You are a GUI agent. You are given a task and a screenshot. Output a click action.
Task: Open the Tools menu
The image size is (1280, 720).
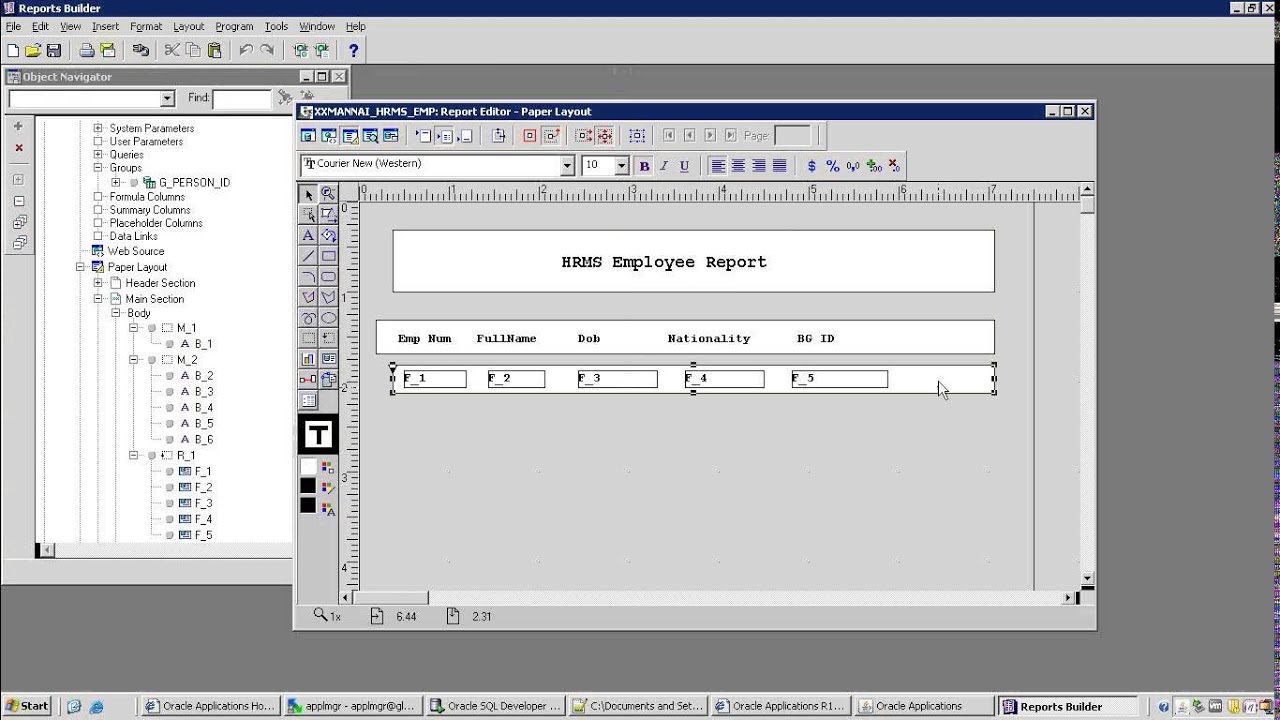(x=276, y=26)
